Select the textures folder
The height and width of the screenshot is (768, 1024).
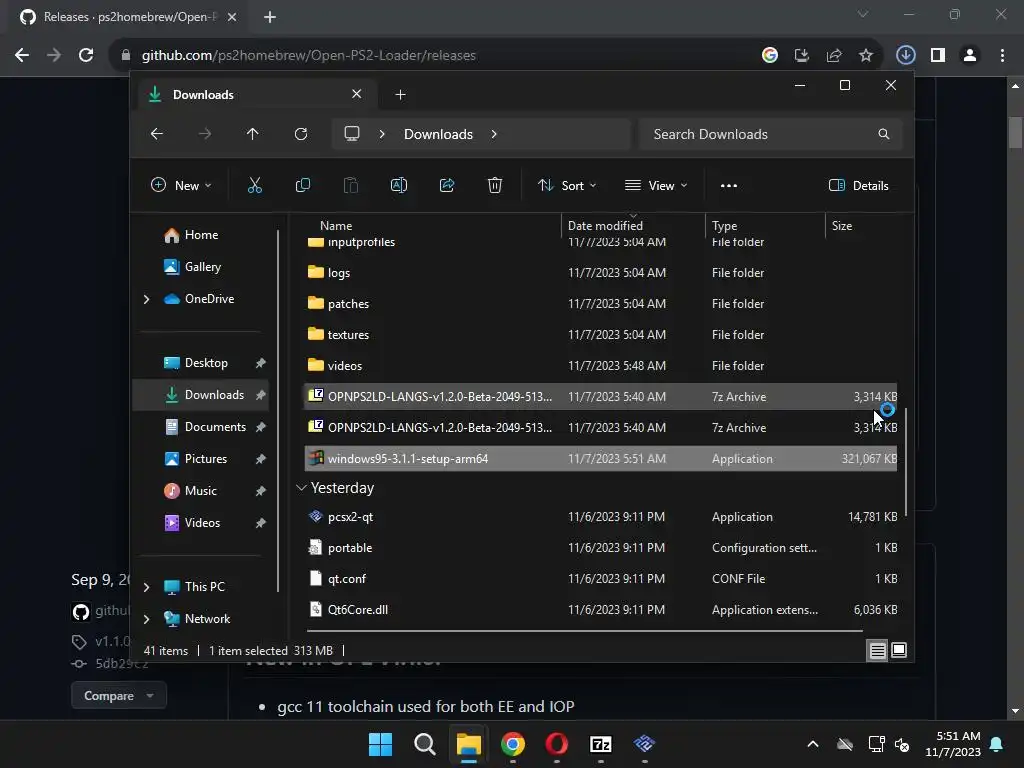[600, 334]
